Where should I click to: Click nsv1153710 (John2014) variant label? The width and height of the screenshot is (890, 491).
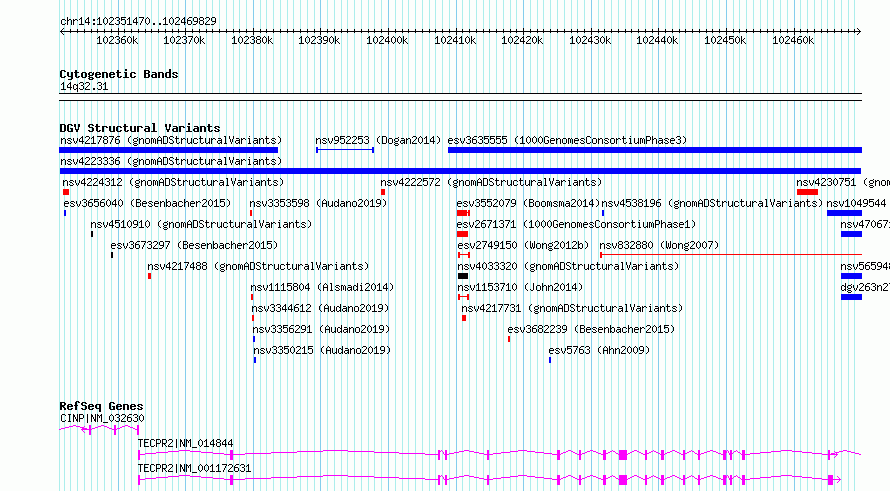[520, 287]
